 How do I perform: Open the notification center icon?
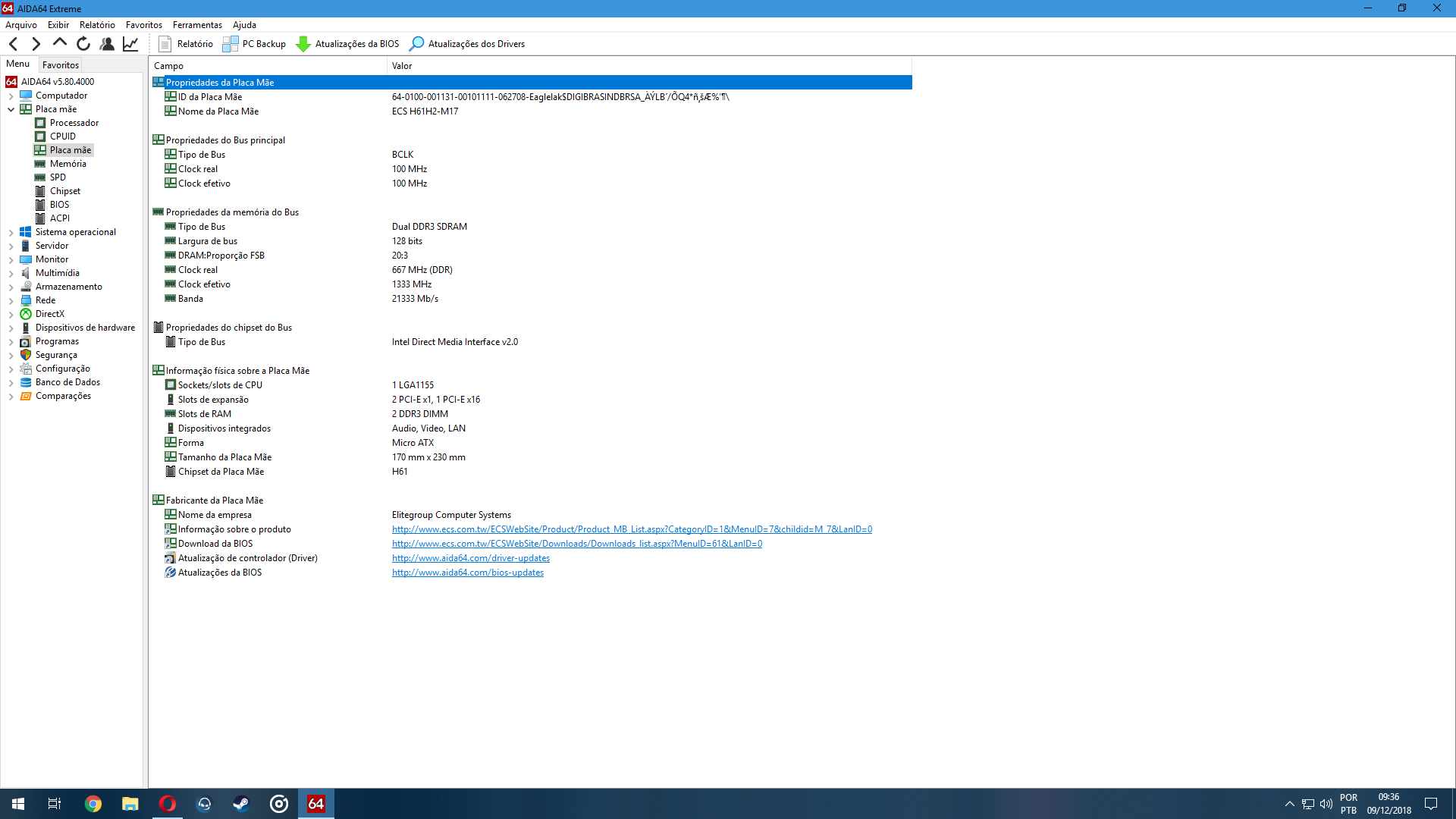[x=1431, y=804]
